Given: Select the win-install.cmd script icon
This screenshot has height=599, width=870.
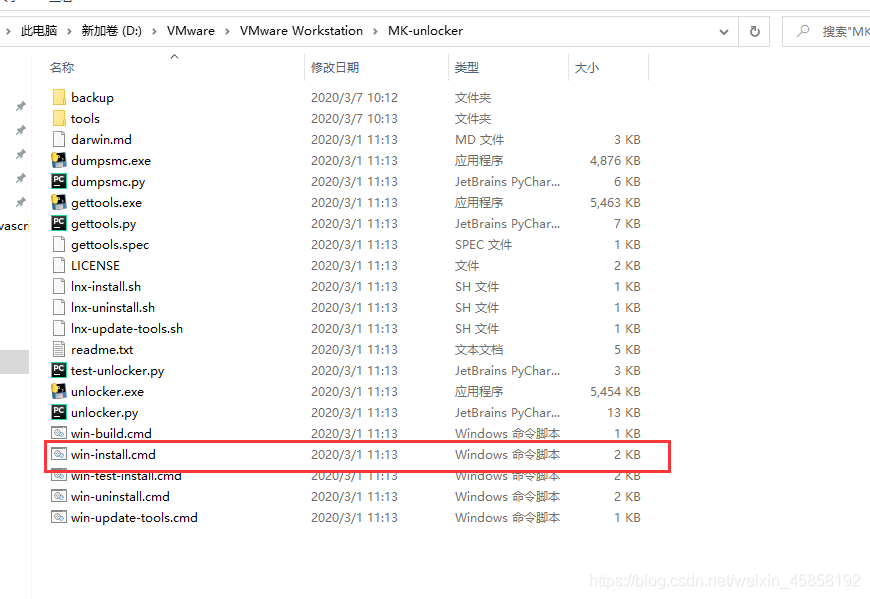Looking at the screenshot, I should coord(59,454).
